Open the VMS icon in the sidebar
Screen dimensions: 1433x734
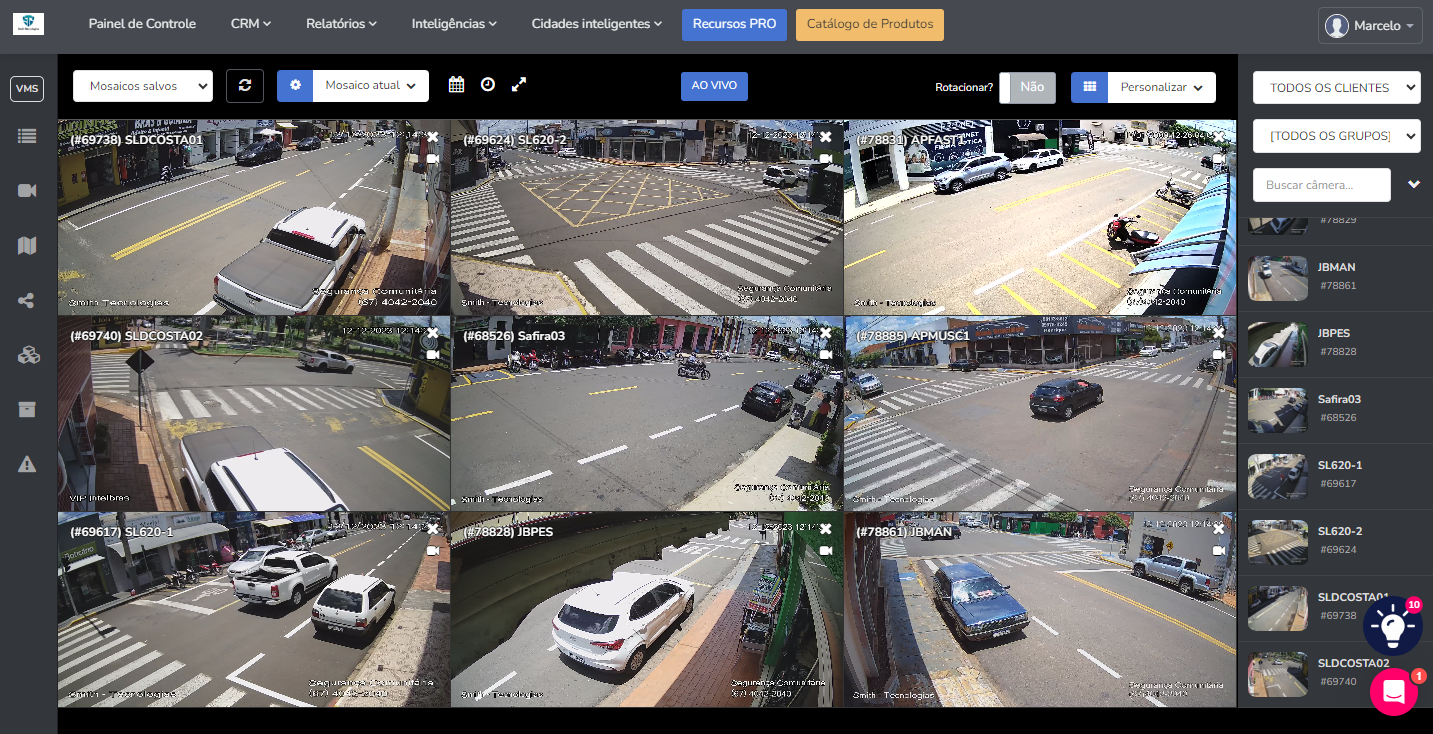[27, 89]
